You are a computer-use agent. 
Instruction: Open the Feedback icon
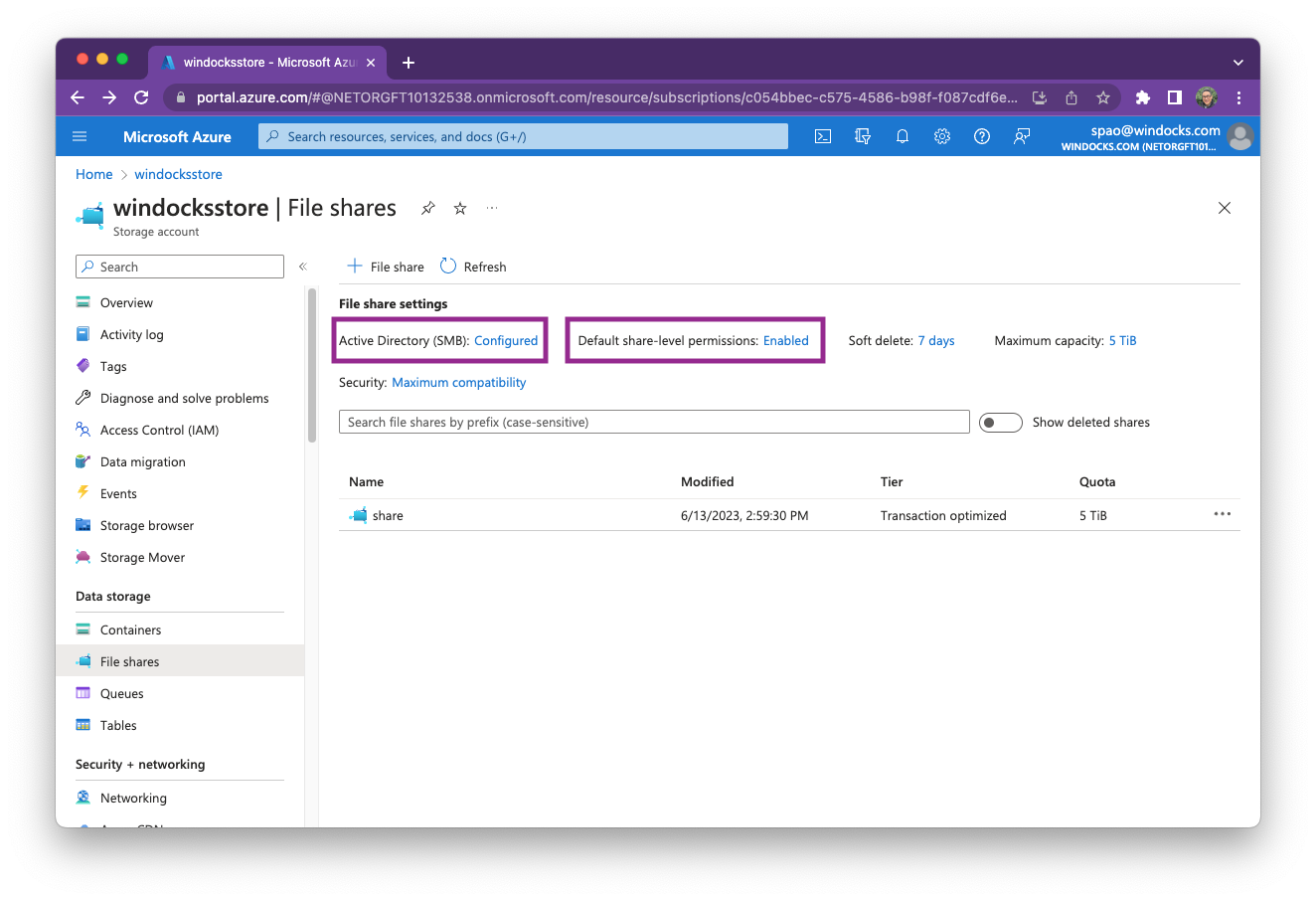point(1021,136)
